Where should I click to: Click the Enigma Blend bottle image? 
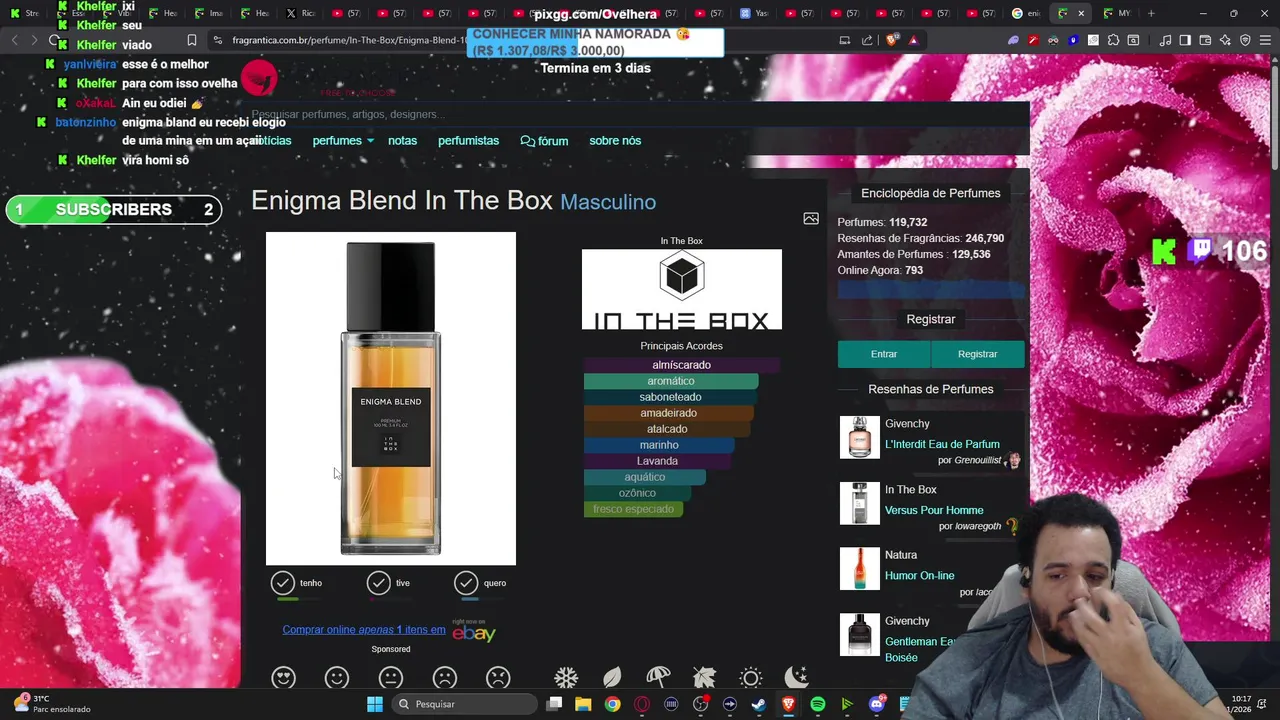[x=391, y=398]
